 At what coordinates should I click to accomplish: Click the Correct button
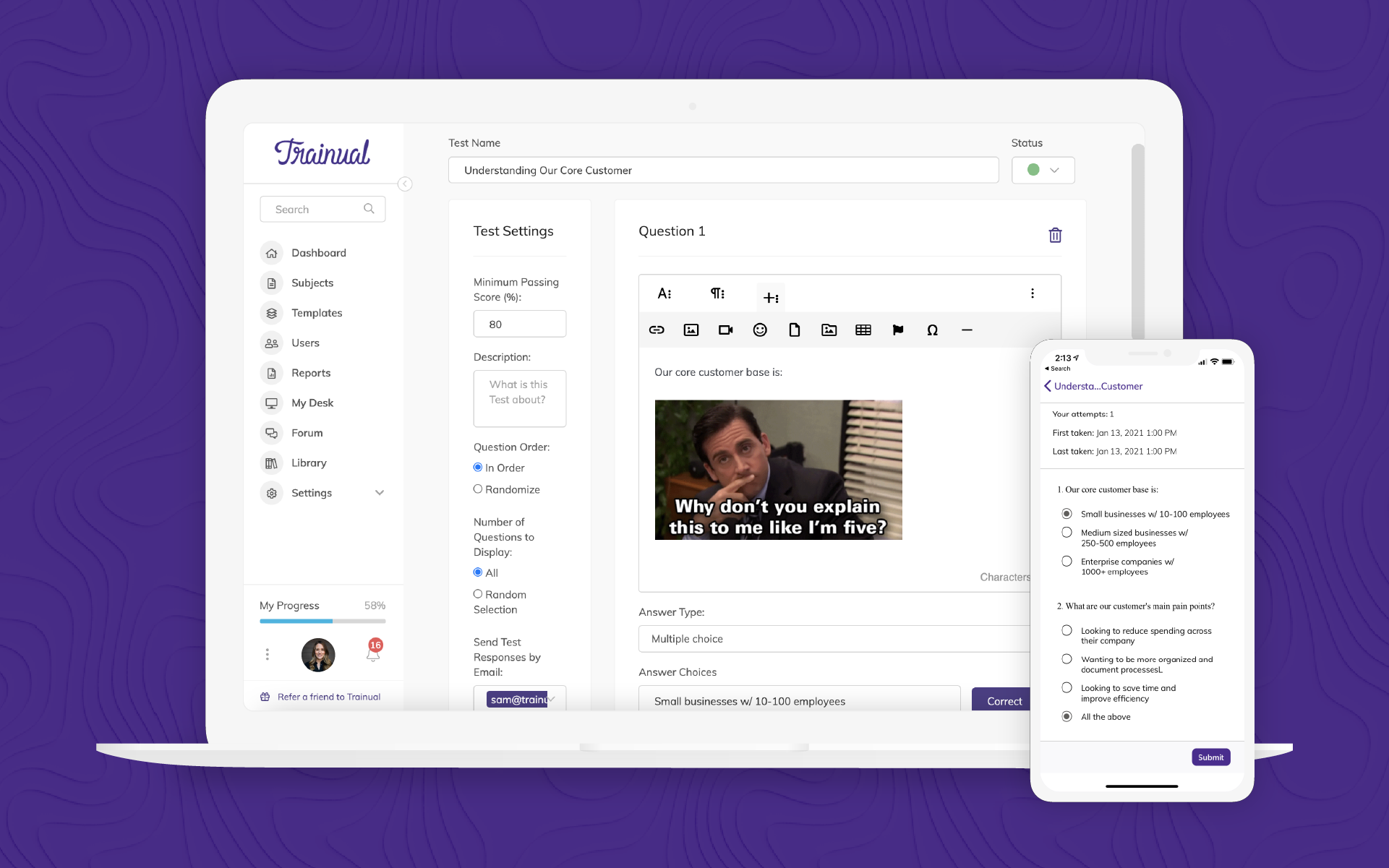pyautogui.click(x=1002, y=700)
